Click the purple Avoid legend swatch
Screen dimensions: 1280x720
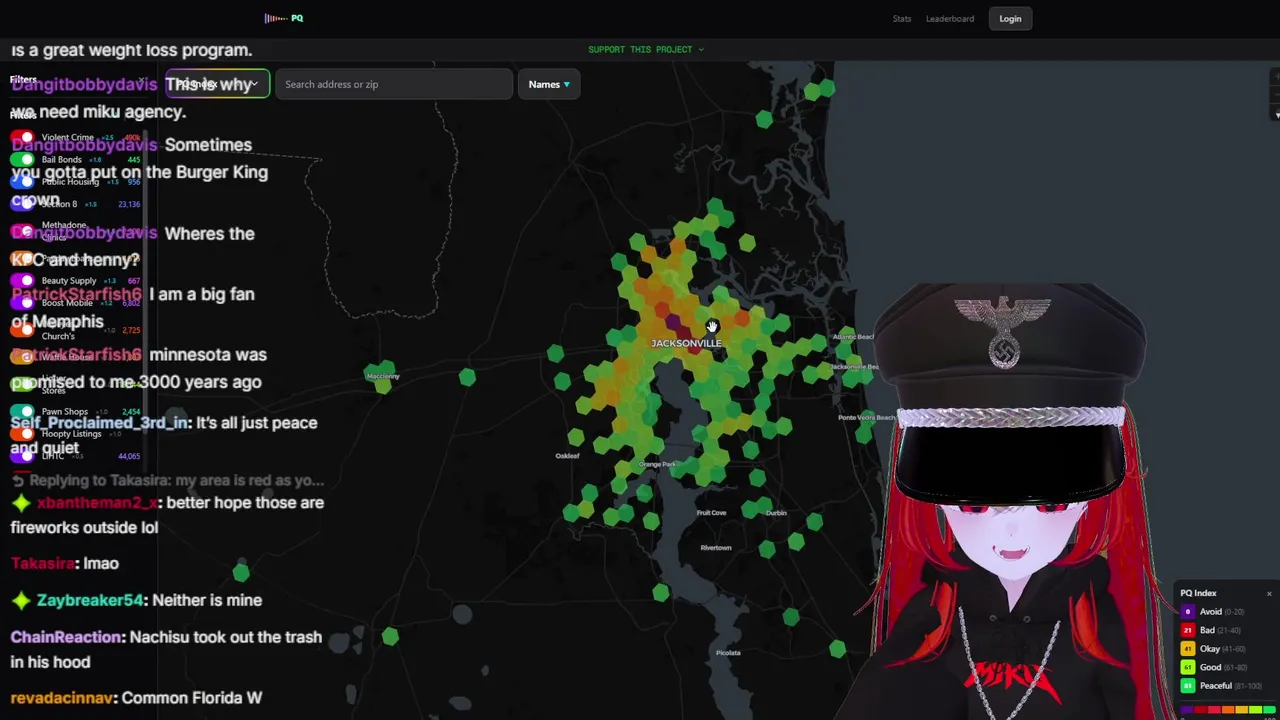click(1188, 612)
